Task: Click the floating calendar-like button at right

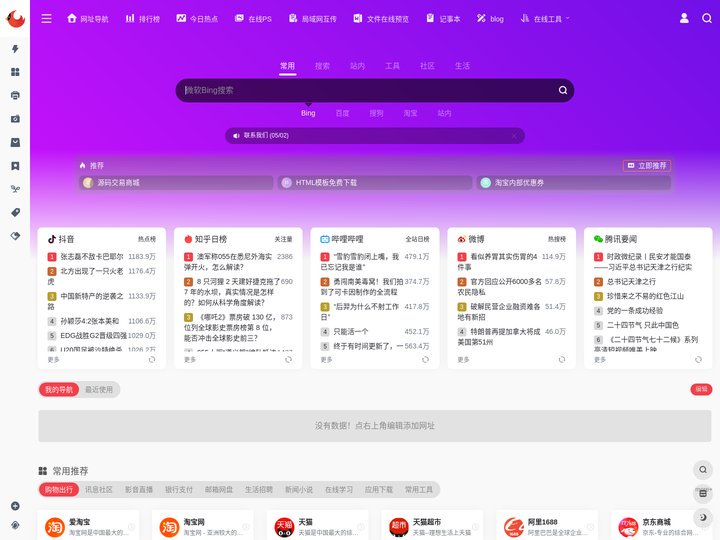Action: (703, 494)
